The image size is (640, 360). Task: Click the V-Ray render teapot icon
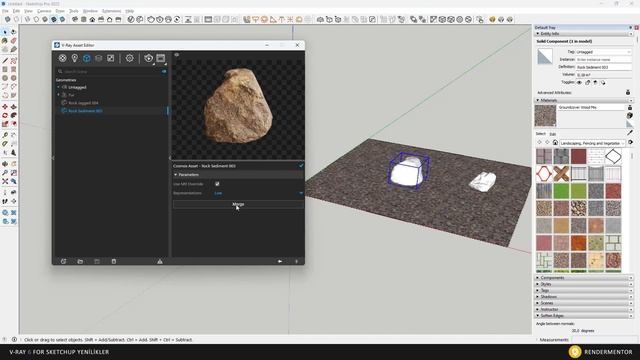tap(149, 58)
